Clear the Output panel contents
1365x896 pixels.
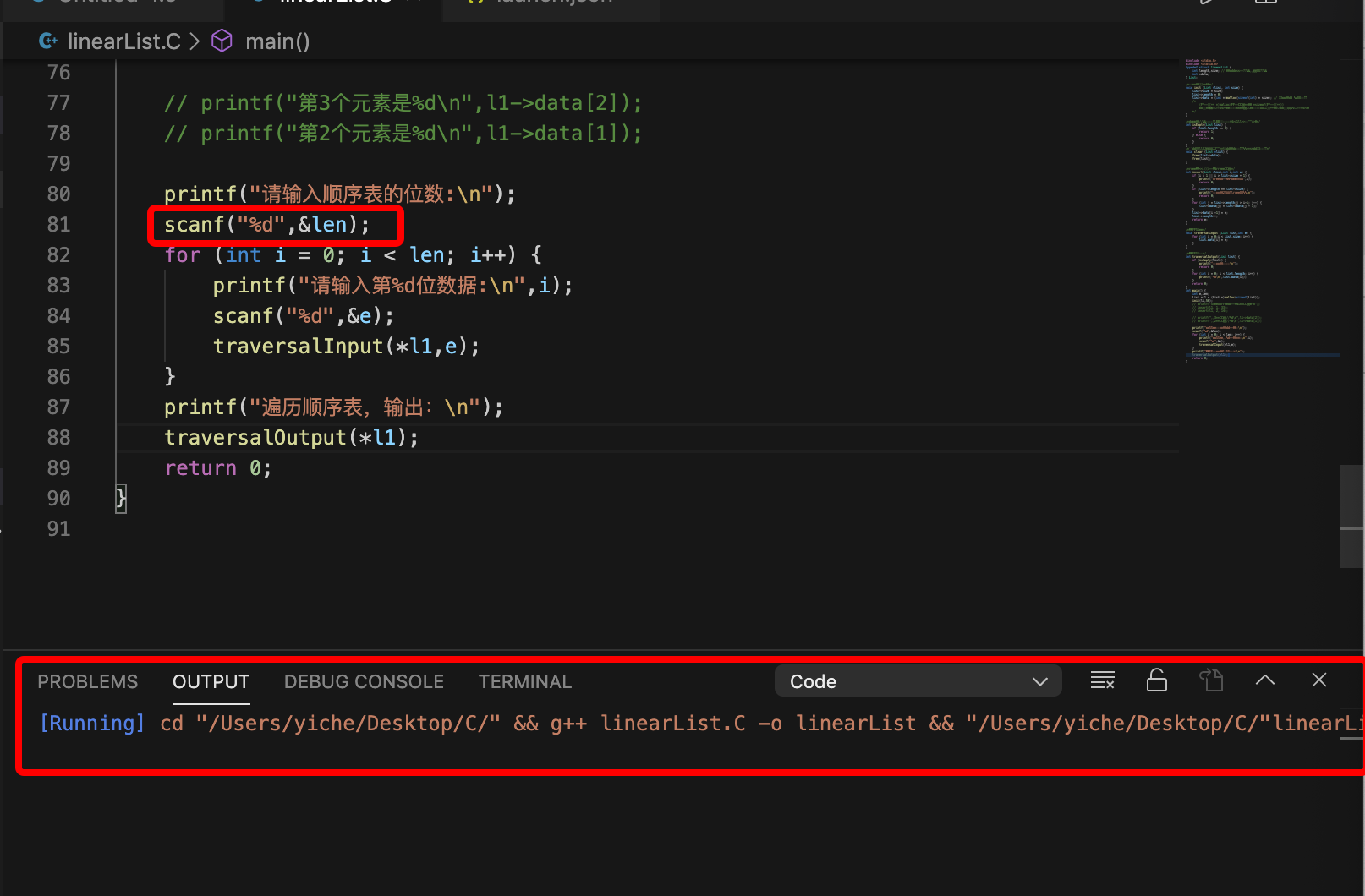[x=1102, y=680]
